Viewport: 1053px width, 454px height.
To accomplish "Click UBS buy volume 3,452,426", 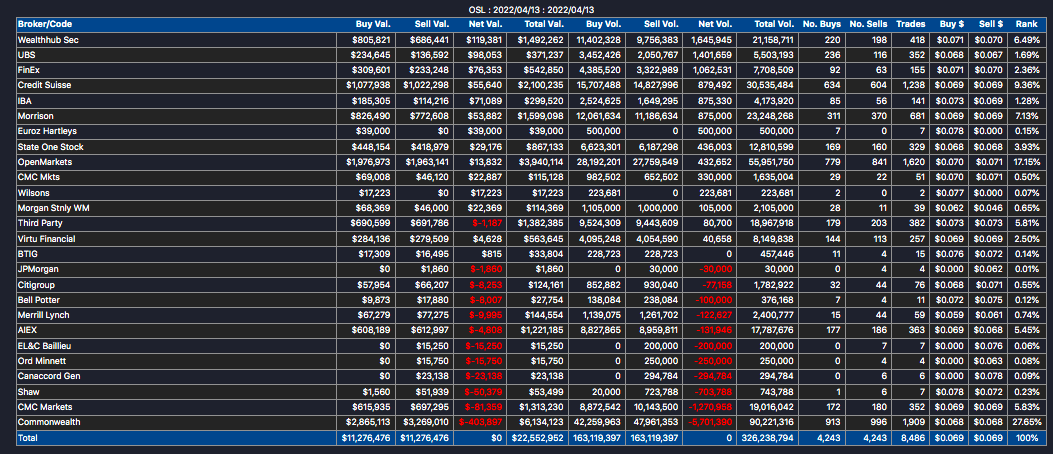I will point(603,54).
